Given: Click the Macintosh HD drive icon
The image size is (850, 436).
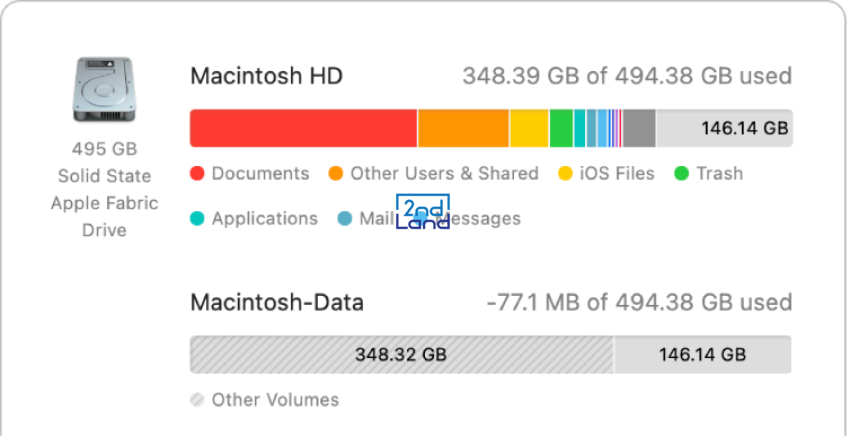Looking at the screenshot, I should (104, 89).
